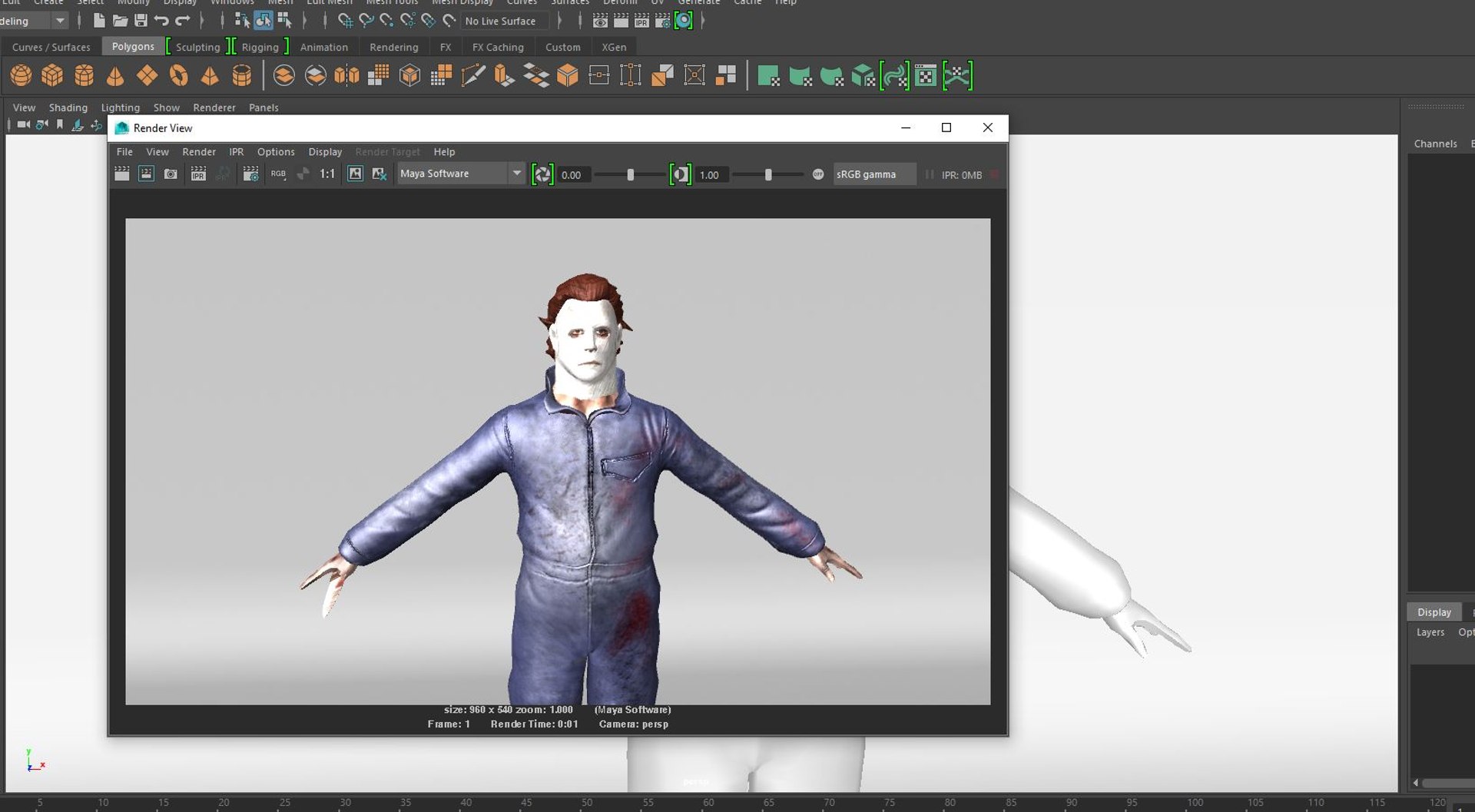Toggle select by hierarchy mode
Image resolution: width=1475 pixels, height=812 pixels.
click(242, 21)
